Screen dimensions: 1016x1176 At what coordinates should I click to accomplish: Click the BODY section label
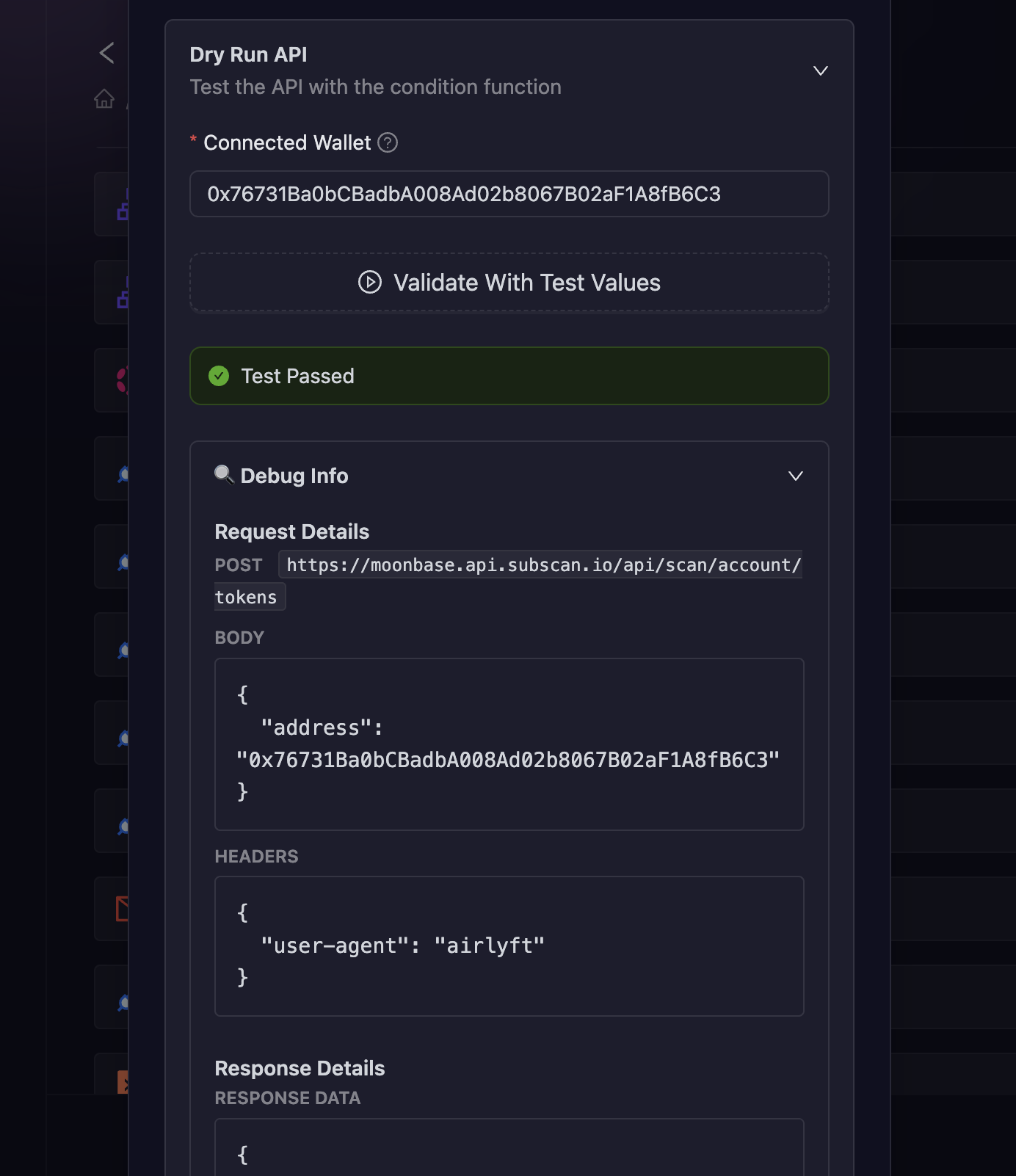239,637
